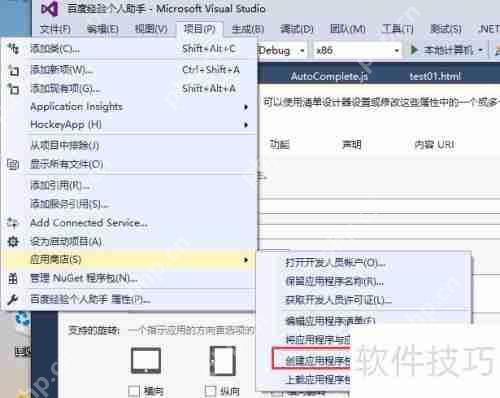
Task: Switch to the test01.html tab
Action: click(x=435, y=76)
